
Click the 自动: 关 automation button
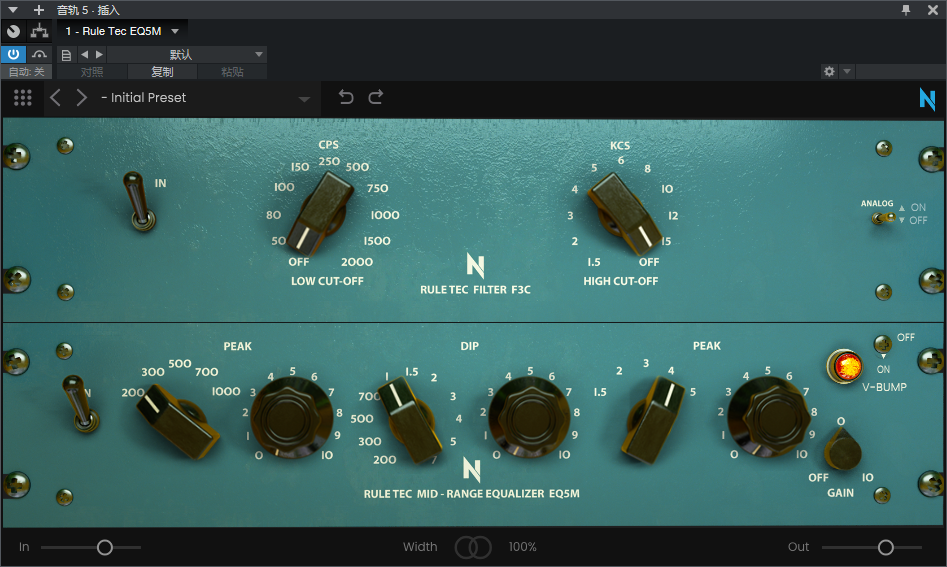pos(27,72)
